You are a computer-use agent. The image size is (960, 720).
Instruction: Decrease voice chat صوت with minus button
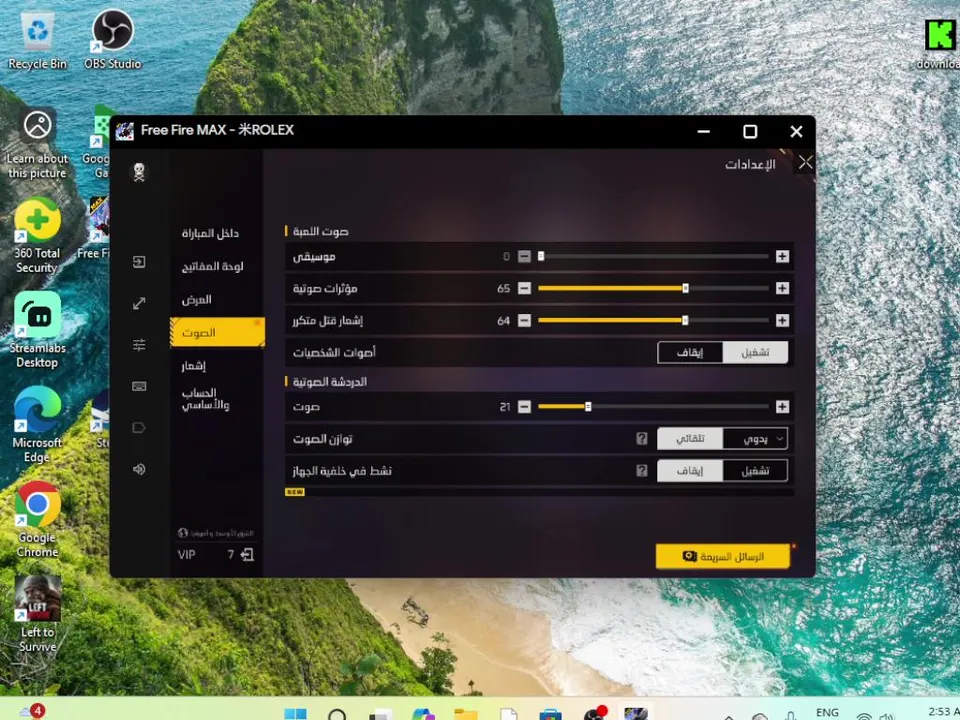(x=524, y=407)
